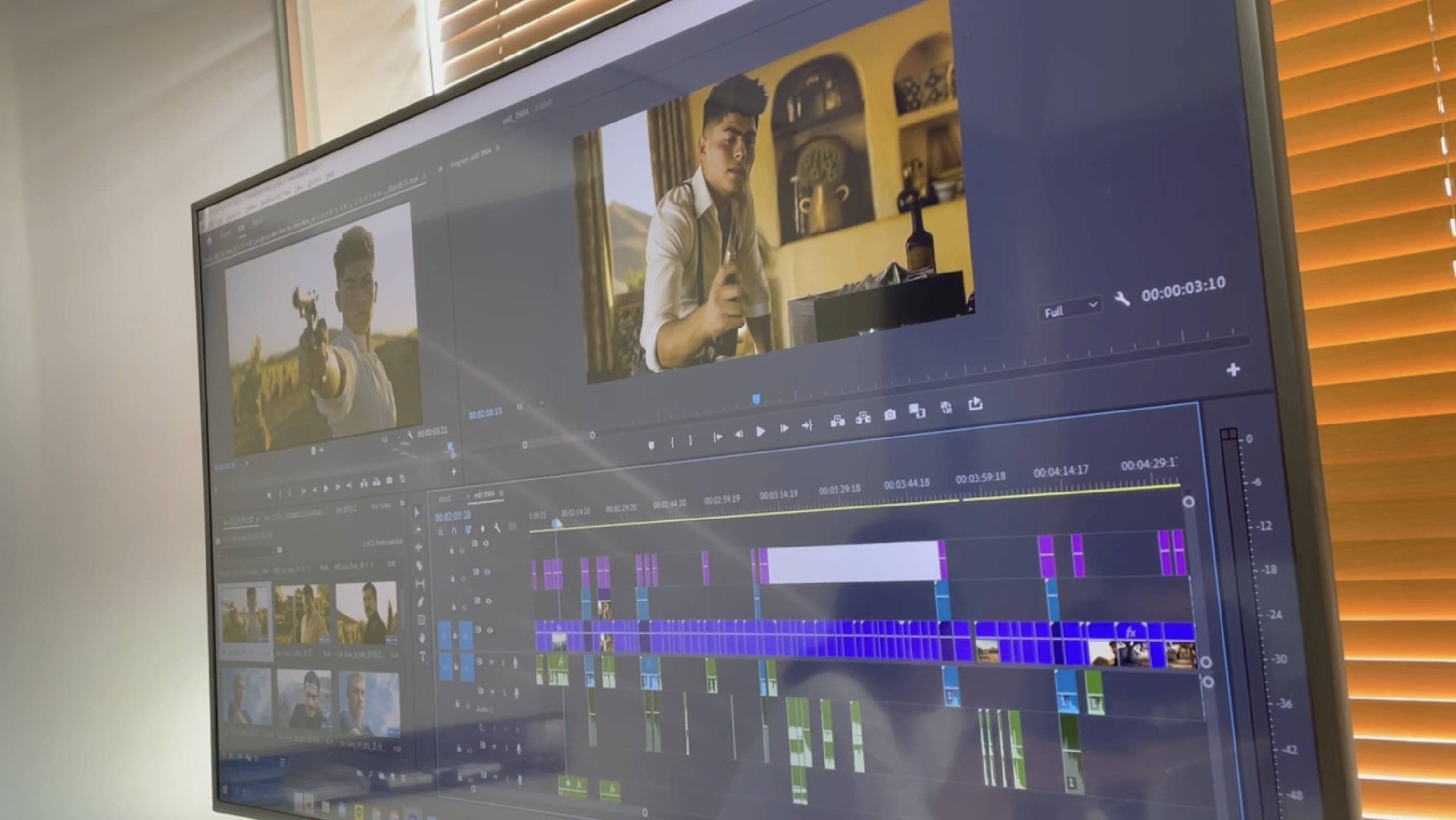Jump to the In point in Program monitor
The image size is (1456, 820).
pyautogui.click(x=717, y=437)
